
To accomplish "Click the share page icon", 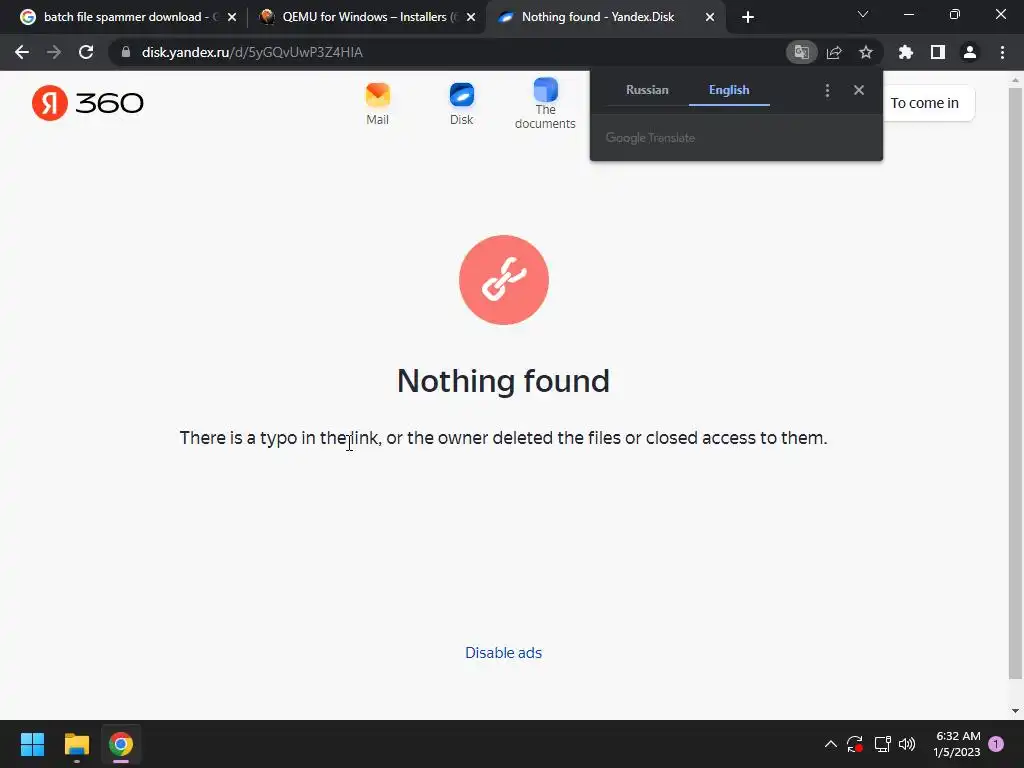I will 834,52.
